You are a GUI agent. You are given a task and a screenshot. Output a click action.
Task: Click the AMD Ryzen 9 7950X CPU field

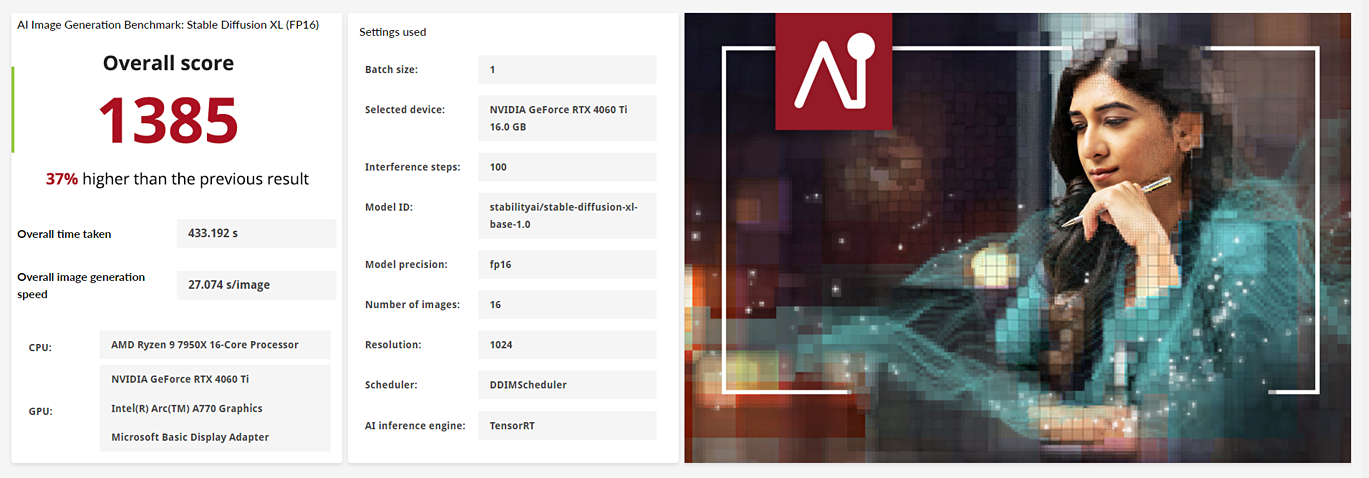tap(215, 345)
